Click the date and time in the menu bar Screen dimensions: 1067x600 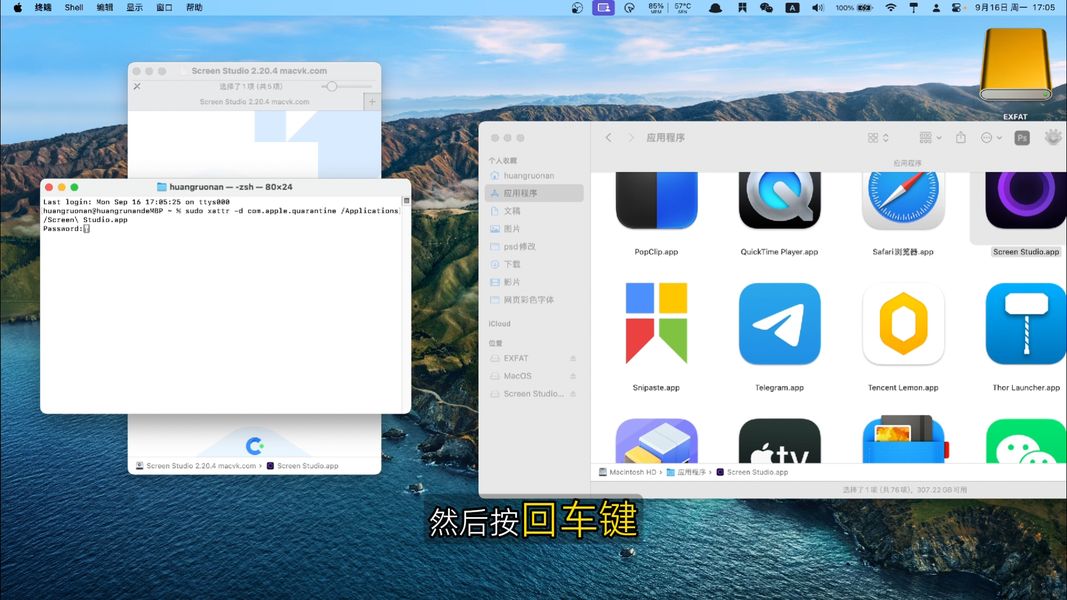[1015, 7]
